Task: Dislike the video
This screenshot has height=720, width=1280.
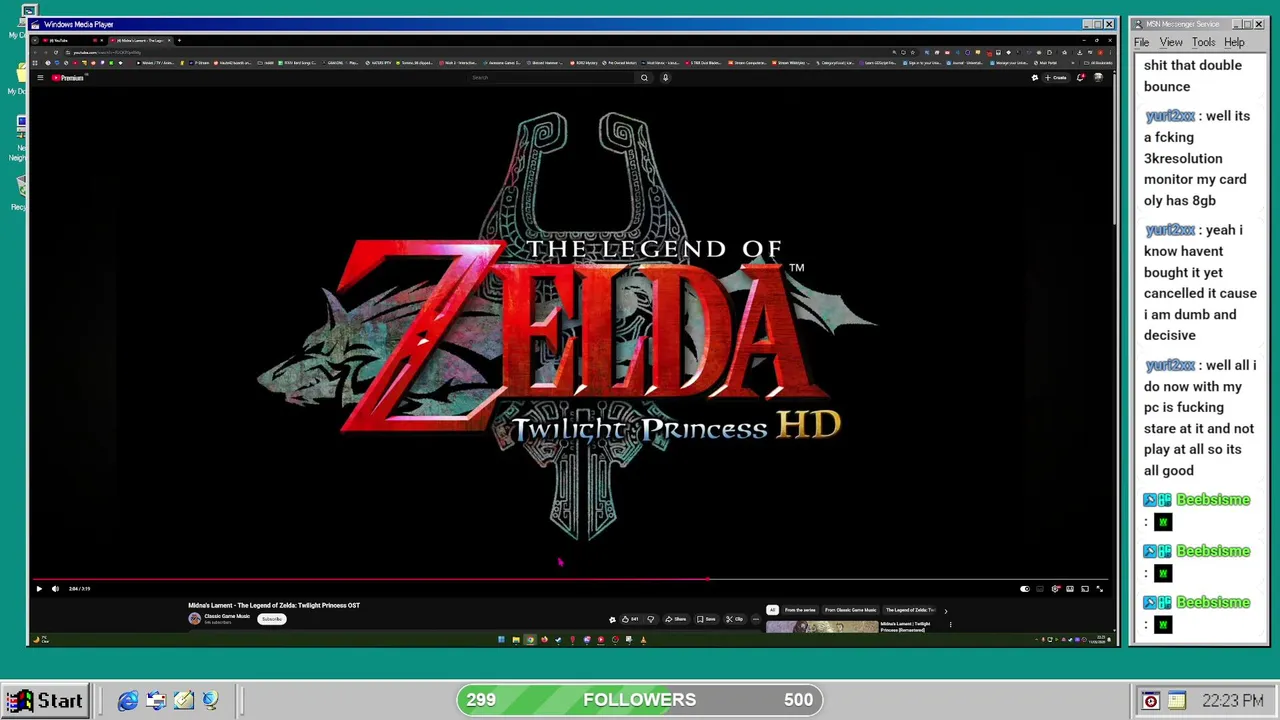Action: point(650,619)
